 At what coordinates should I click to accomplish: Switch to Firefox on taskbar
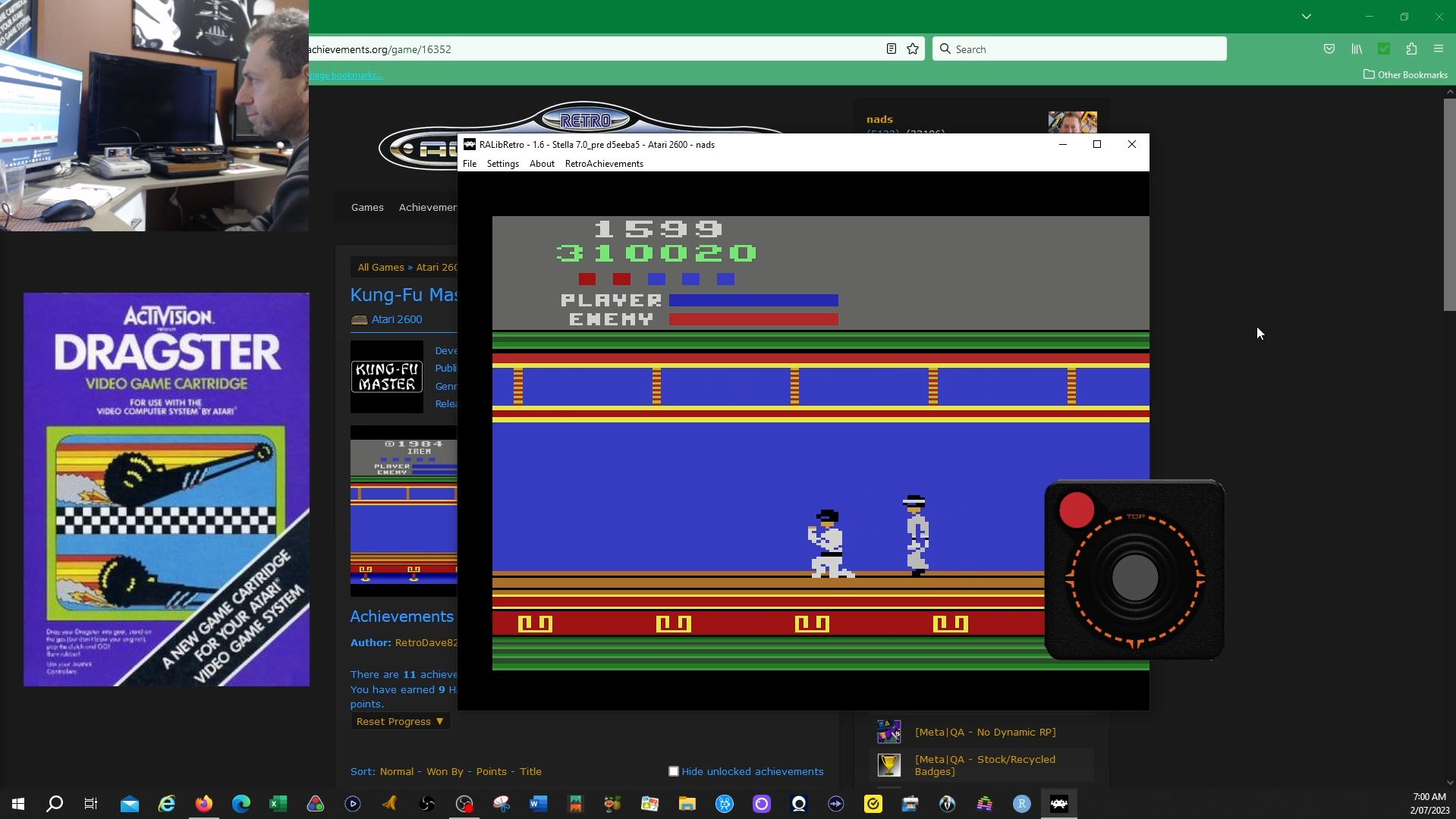[x=204, y=804]
